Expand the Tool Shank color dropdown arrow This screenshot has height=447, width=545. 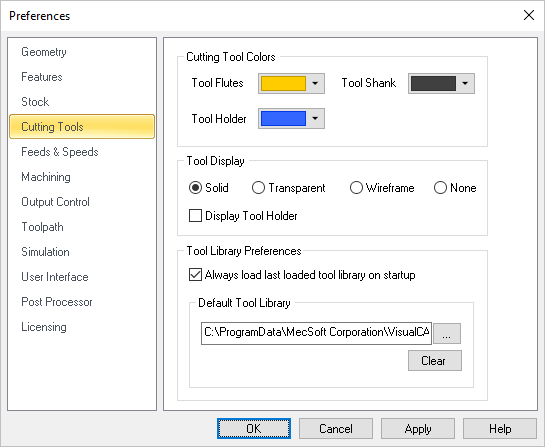pyautogui.click(x=465, y=83)
